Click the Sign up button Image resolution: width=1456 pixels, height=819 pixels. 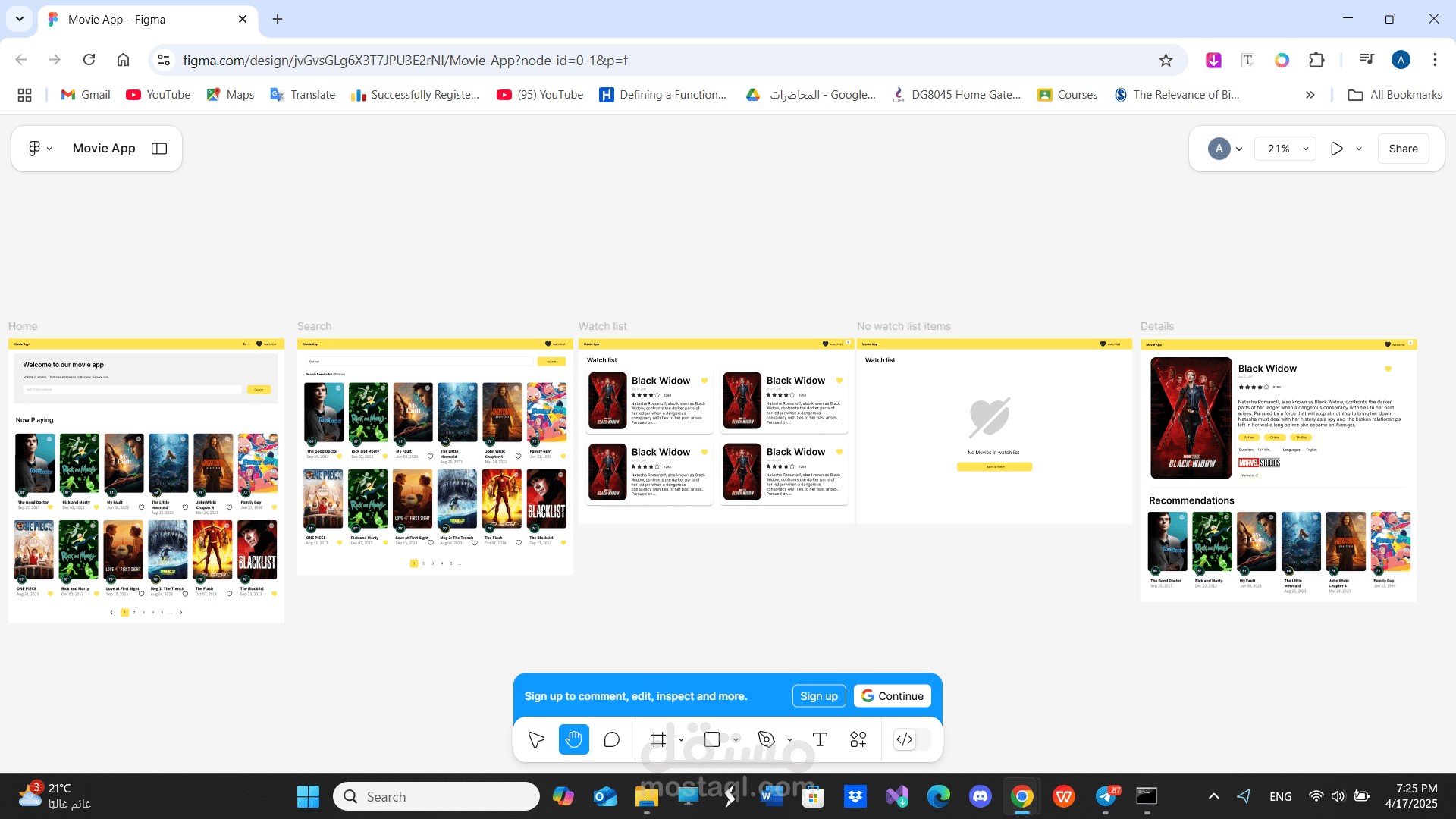(x=818, y=695)
